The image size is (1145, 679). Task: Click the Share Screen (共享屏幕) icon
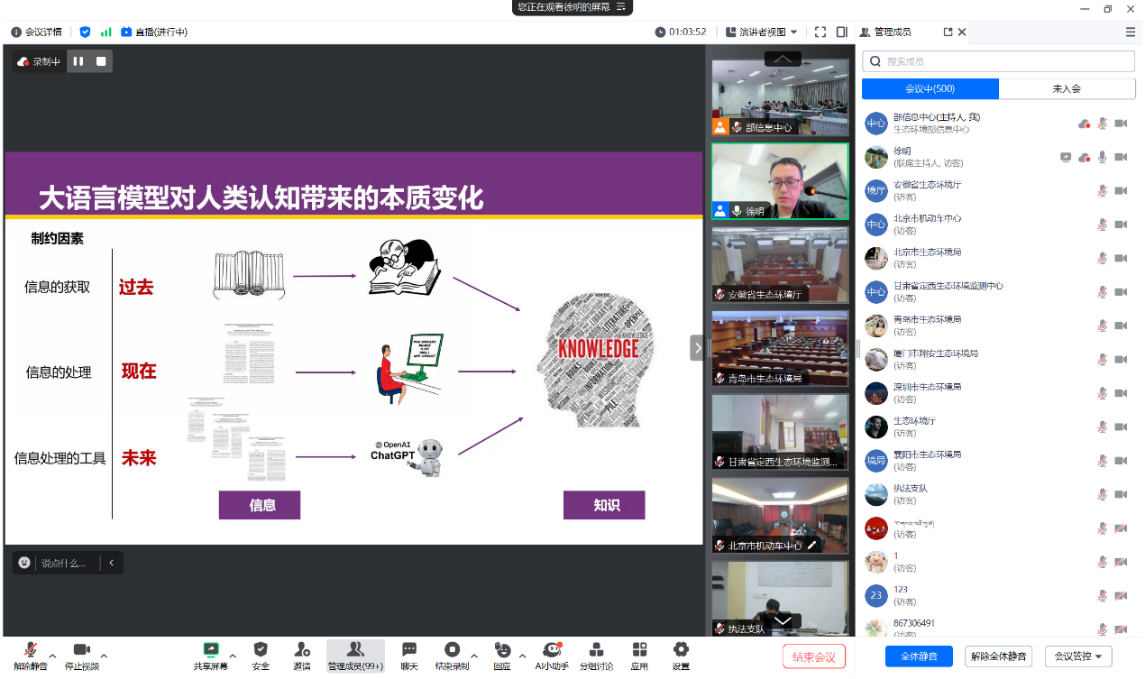[x=211, y=651]
